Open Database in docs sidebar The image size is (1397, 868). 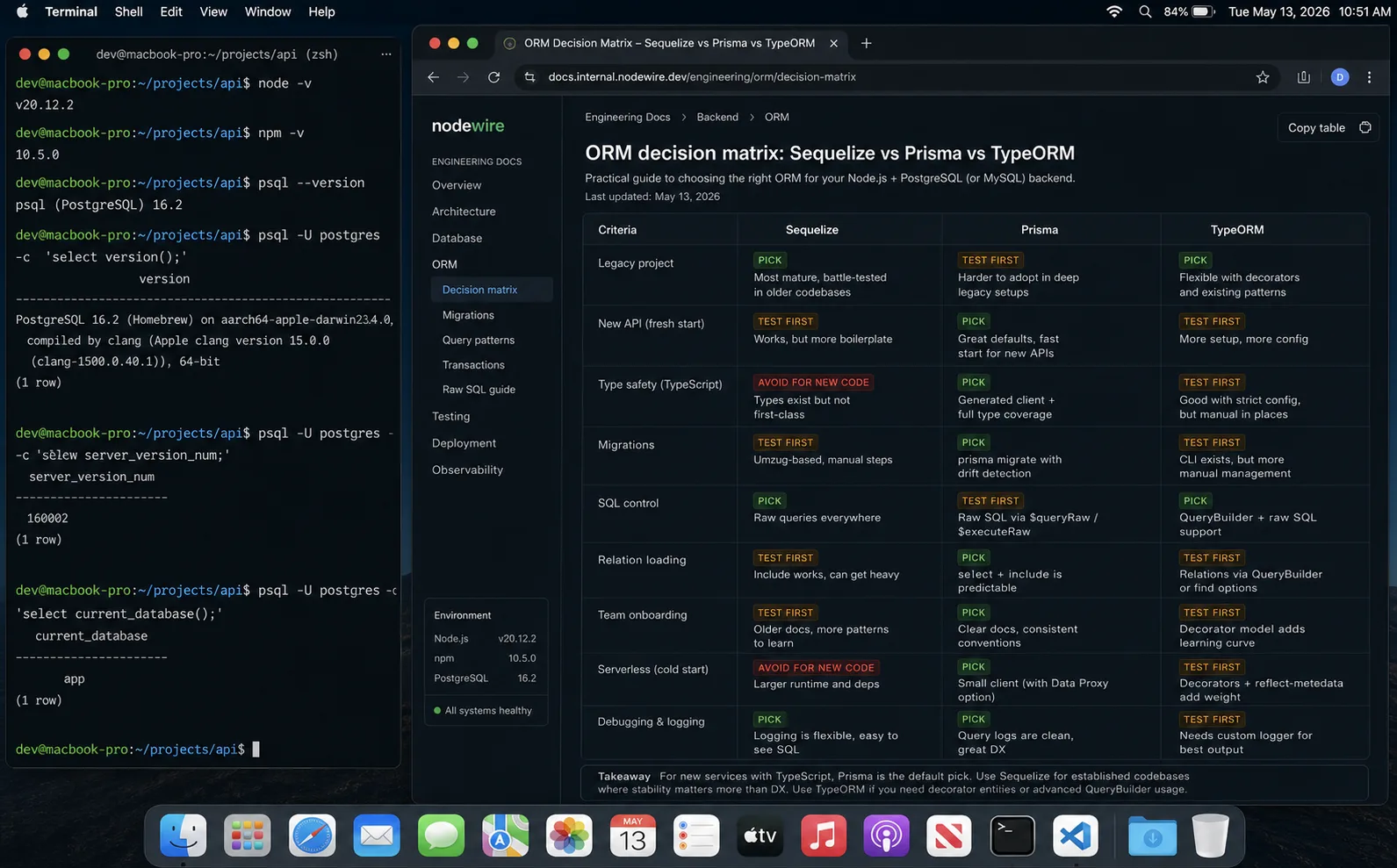click(x=457, y=238)
